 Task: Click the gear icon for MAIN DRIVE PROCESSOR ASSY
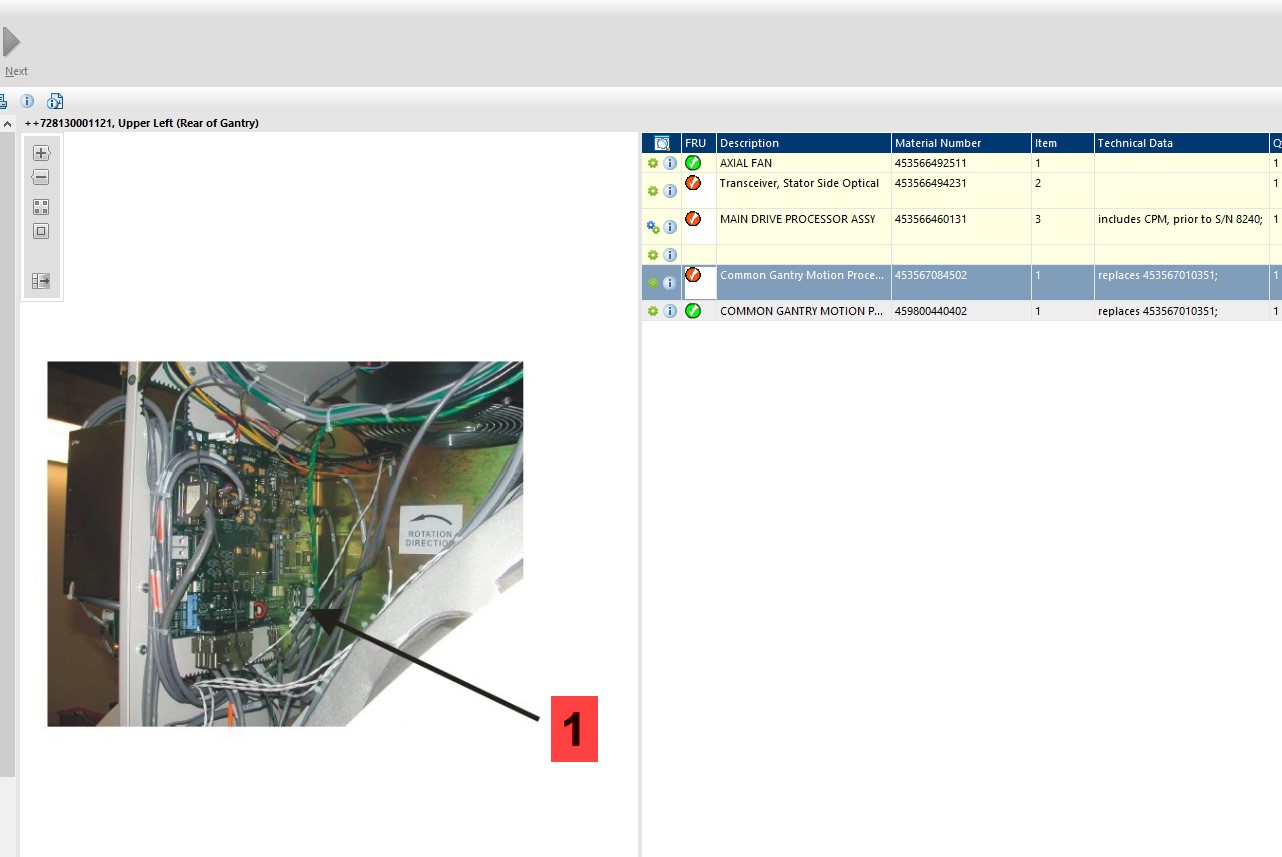coord(653,227)
